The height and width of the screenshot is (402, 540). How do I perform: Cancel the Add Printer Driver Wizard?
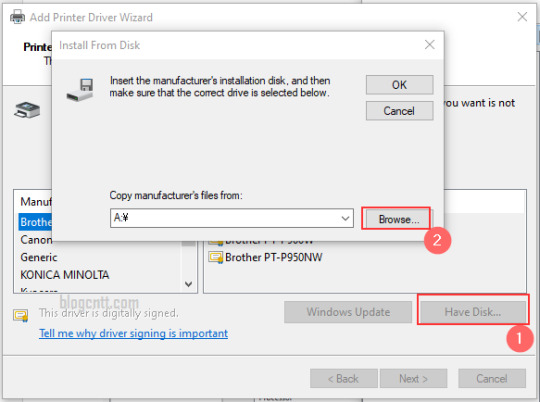pyautogui.click(x=492, y=379)
